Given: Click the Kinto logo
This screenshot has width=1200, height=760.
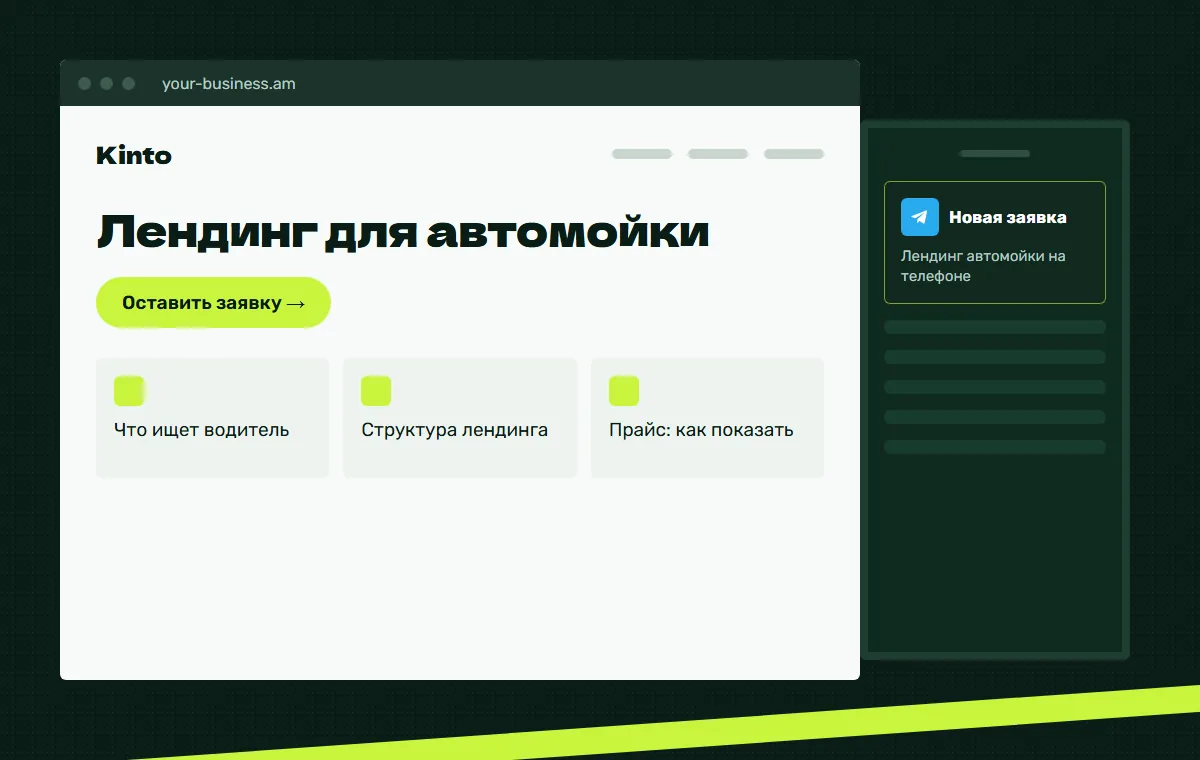Looking at the screenshot, I should (x=134, y=155).
